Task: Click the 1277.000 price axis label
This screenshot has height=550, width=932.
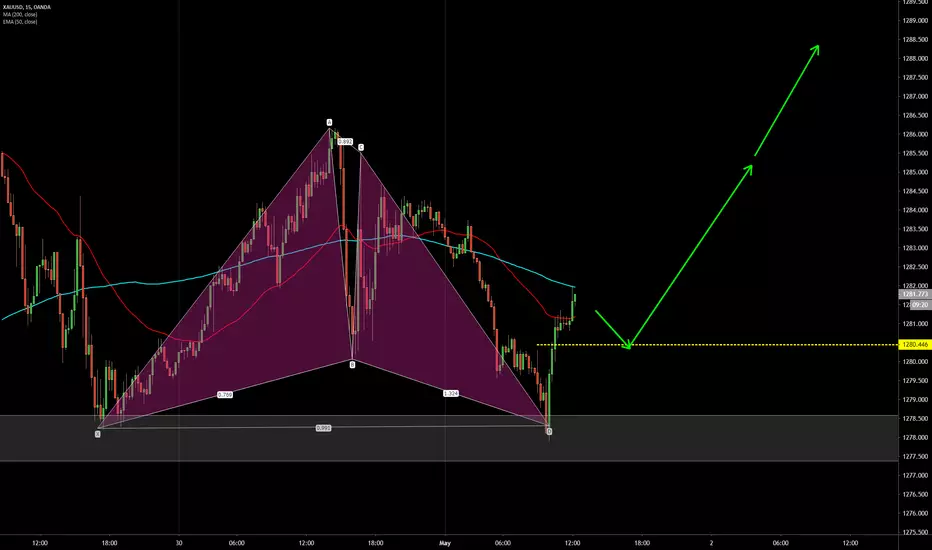Action: [x=915, y=476]
